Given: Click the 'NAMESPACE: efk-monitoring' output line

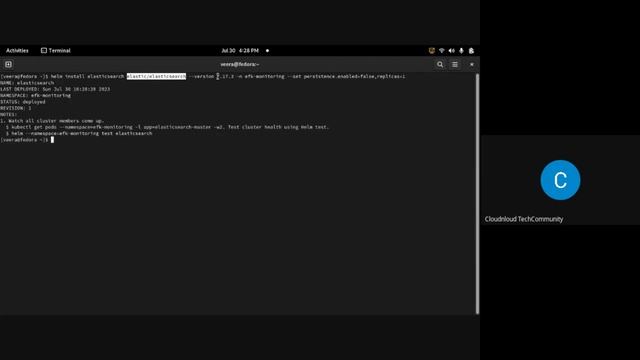Looking at the screenshot, I should (36, 95).
